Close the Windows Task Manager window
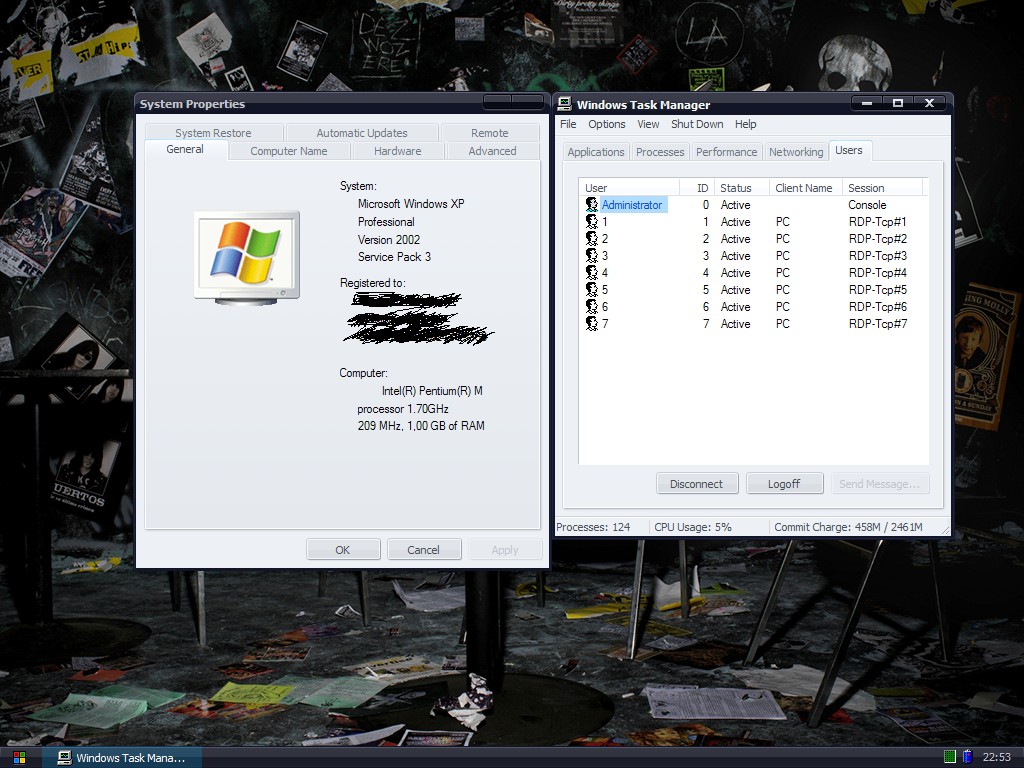This screenshot has height=768, width=1024. click(x=929, y=103)
